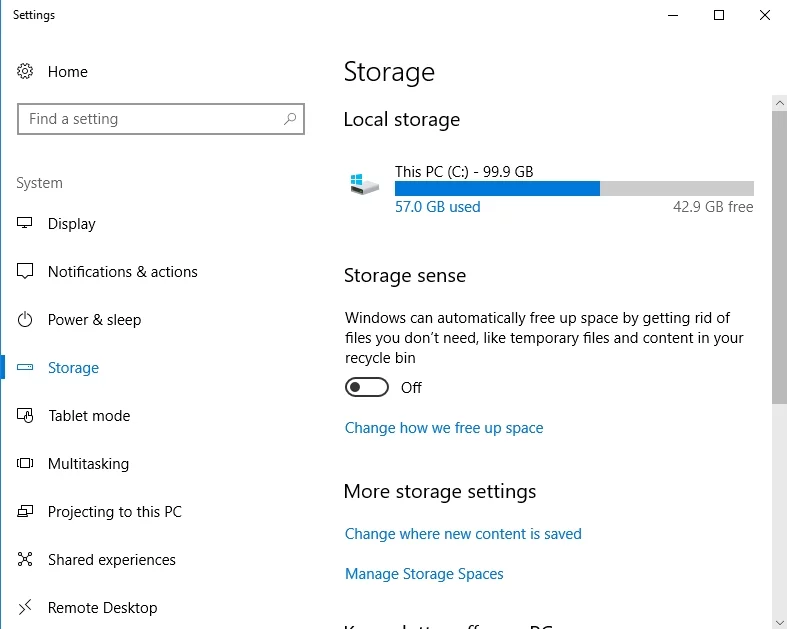Click the Power & sleep icon
The height and width of the screenshot is (629, 787).
(x=26, y=320)
